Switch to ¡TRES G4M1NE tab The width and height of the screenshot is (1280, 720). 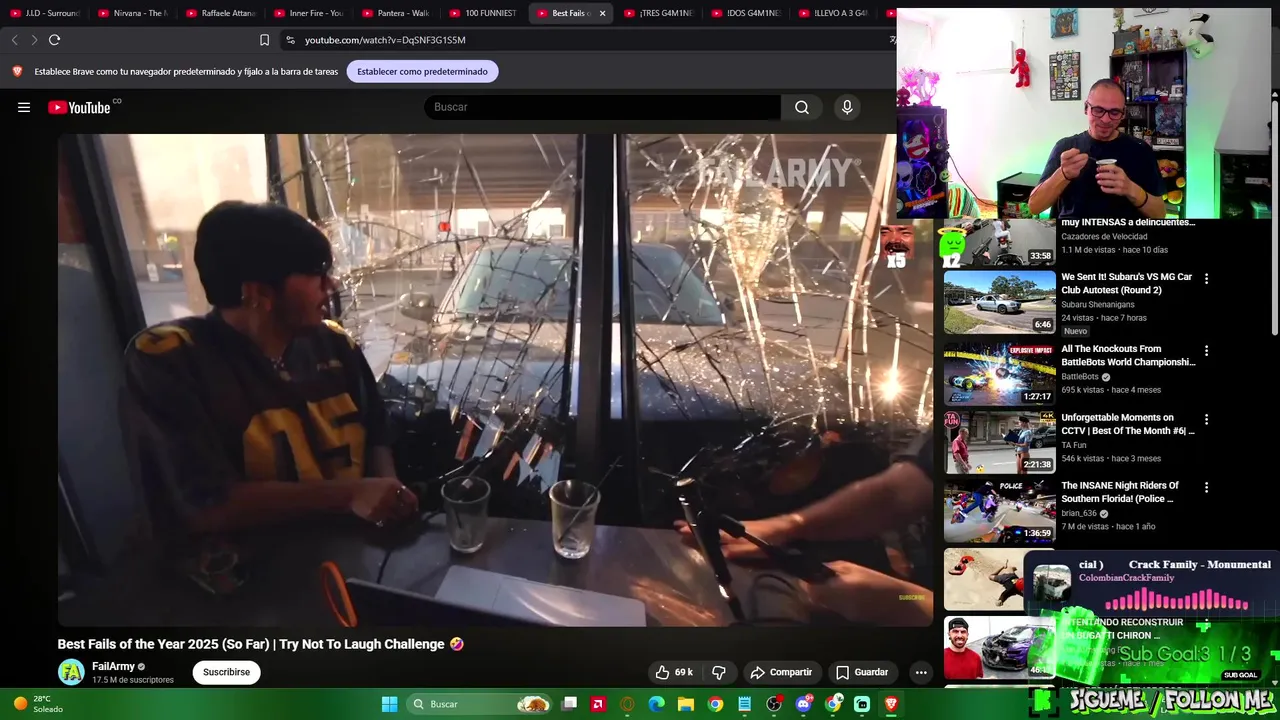pos(659,13)
